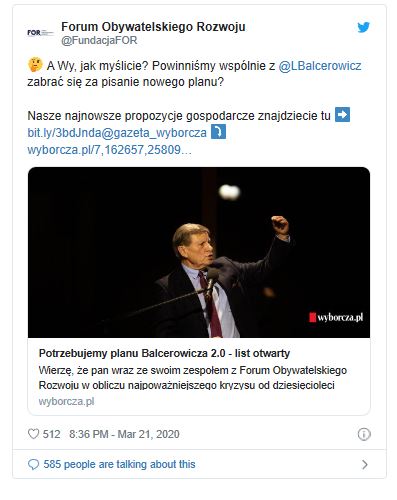
Task: Click the Twitter bird logo icon
Action: 363,27
